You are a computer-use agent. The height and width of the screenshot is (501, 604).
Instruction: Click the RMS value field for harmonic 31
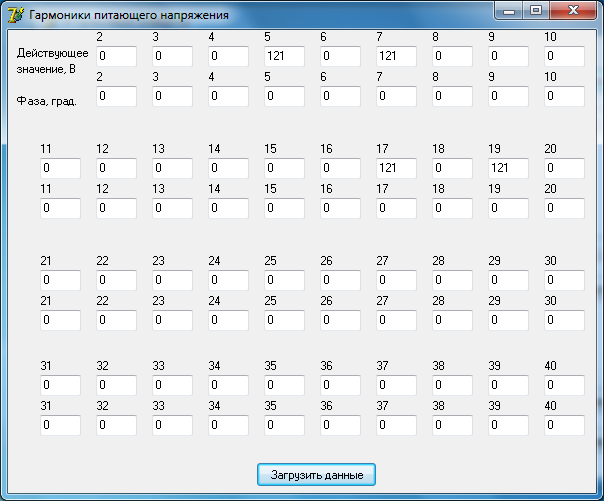60,385
